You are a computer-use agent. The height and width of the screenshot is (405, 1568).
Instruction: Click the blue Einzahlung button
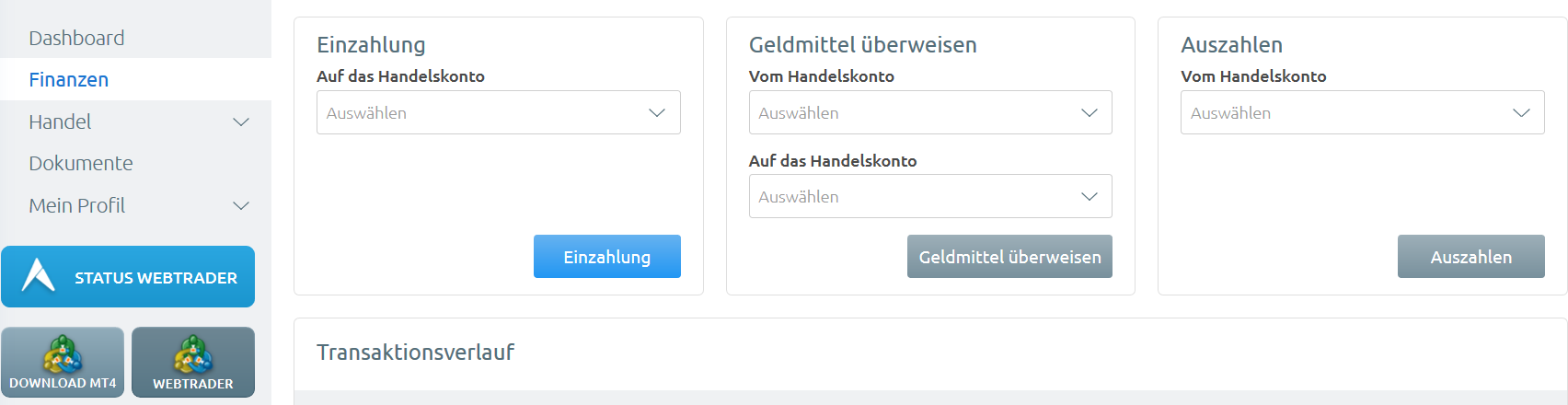click(607, 256)
